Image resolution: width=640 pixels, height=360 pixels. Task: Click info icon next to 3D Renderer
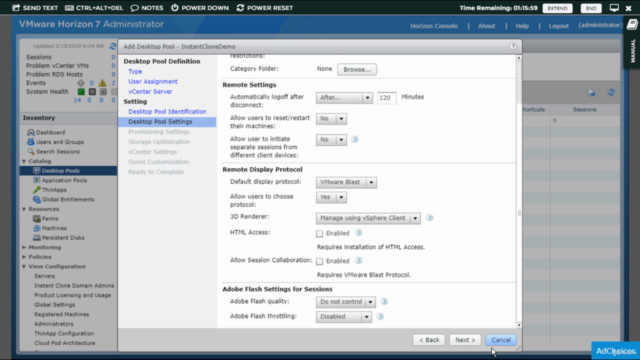429,218
